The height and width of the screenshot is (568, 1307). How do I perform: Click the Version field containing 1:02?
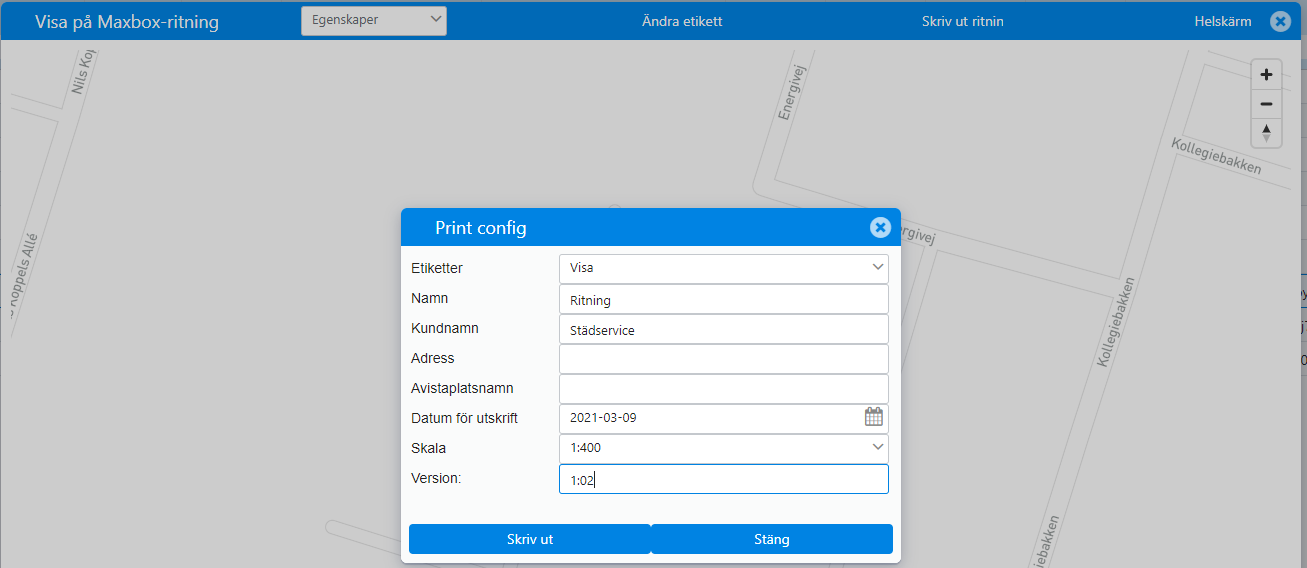pyautogui.click(x=724, y=479)
